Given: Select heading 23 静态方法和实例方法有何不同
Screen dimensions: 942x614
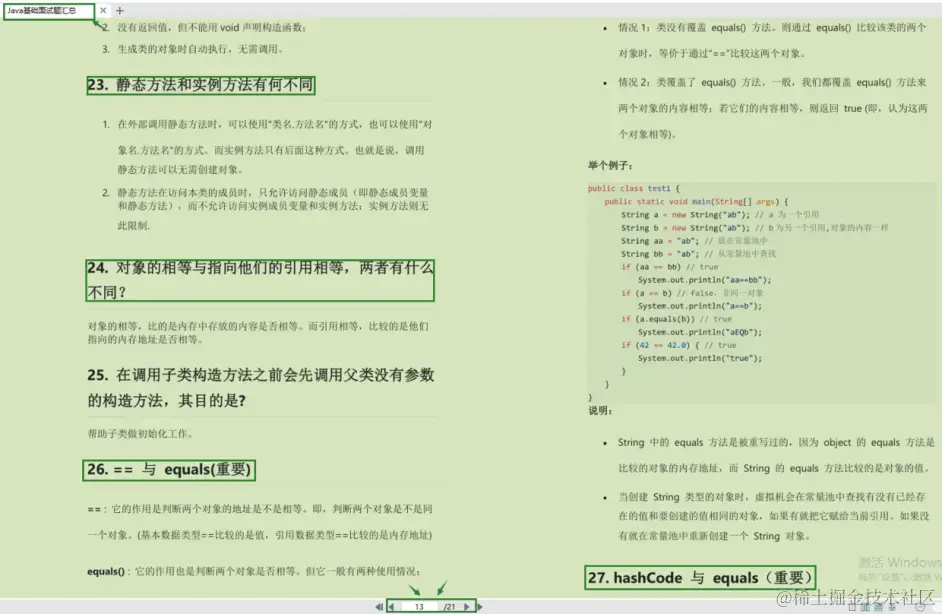Looking at the screenshot, I should (x=197, y=86).
